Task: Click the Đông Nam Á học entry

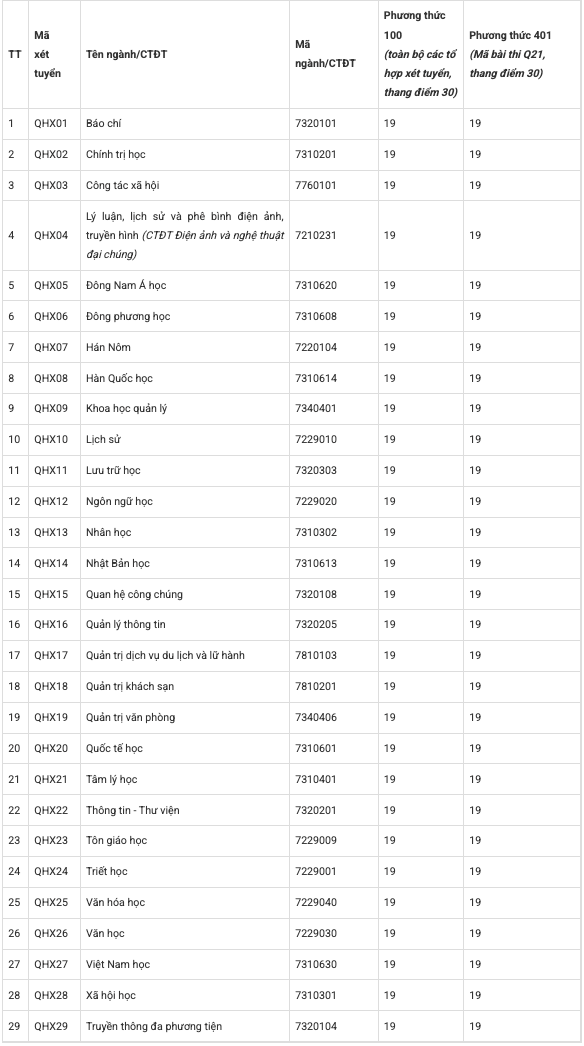Action: (126, 285)
